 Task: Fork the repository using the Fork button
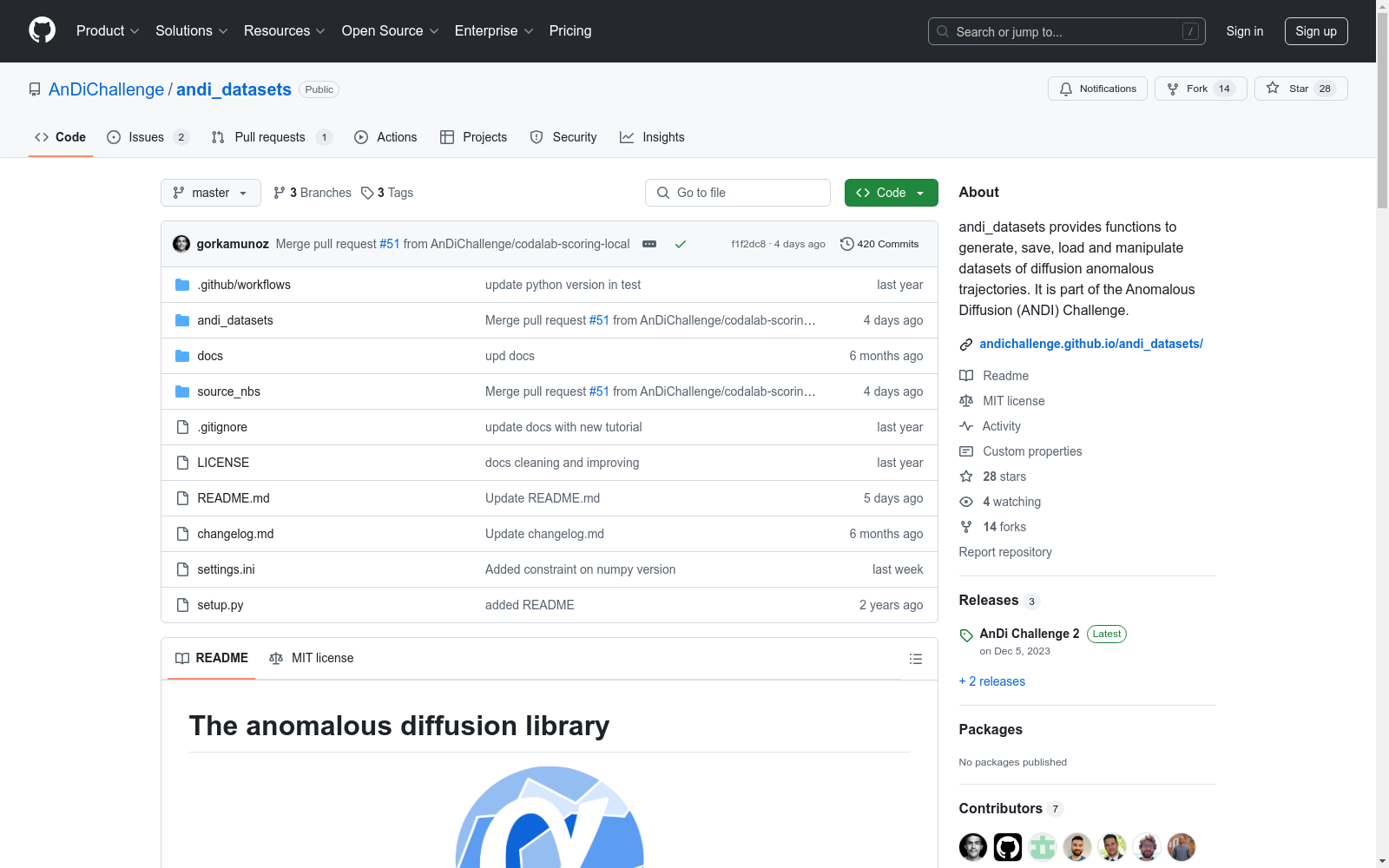point(1201,89)
